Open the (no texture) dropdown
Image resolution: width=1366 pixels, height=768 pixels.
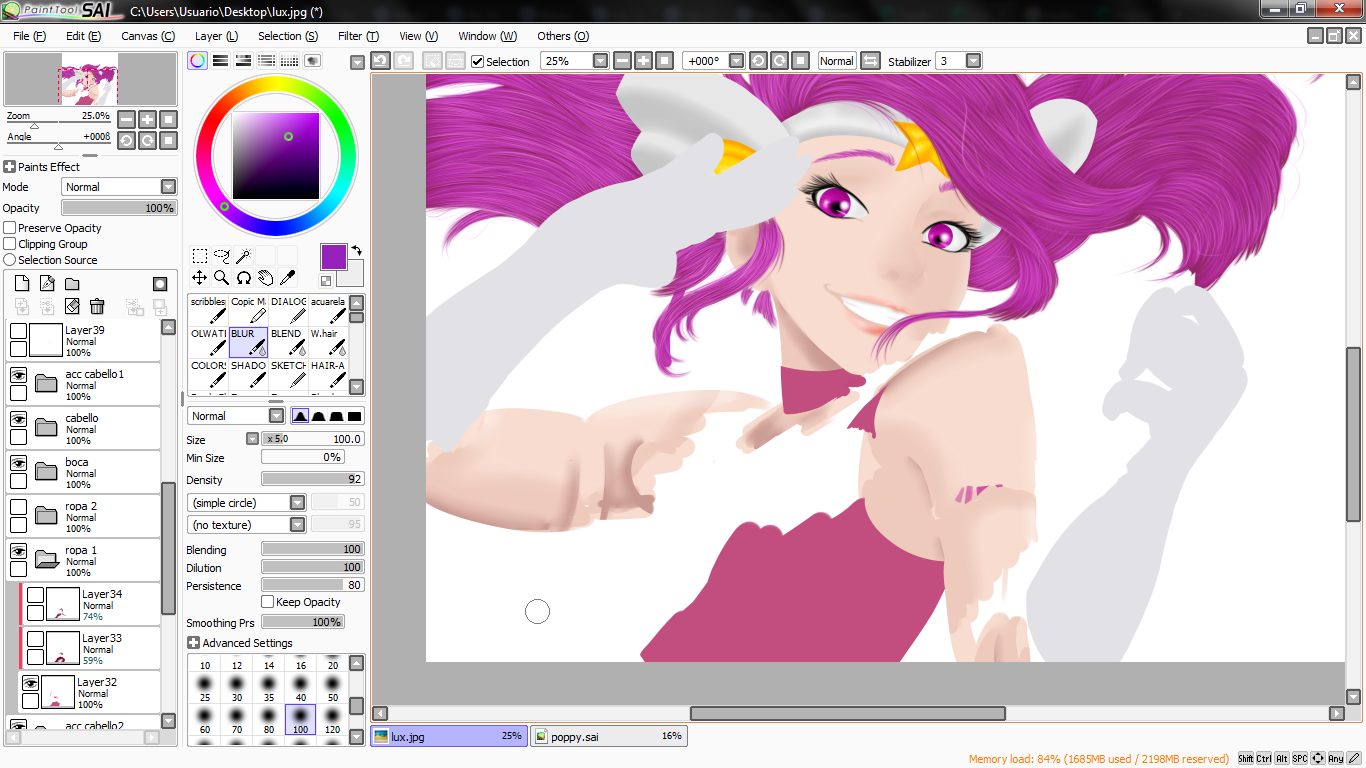(297, 525)
